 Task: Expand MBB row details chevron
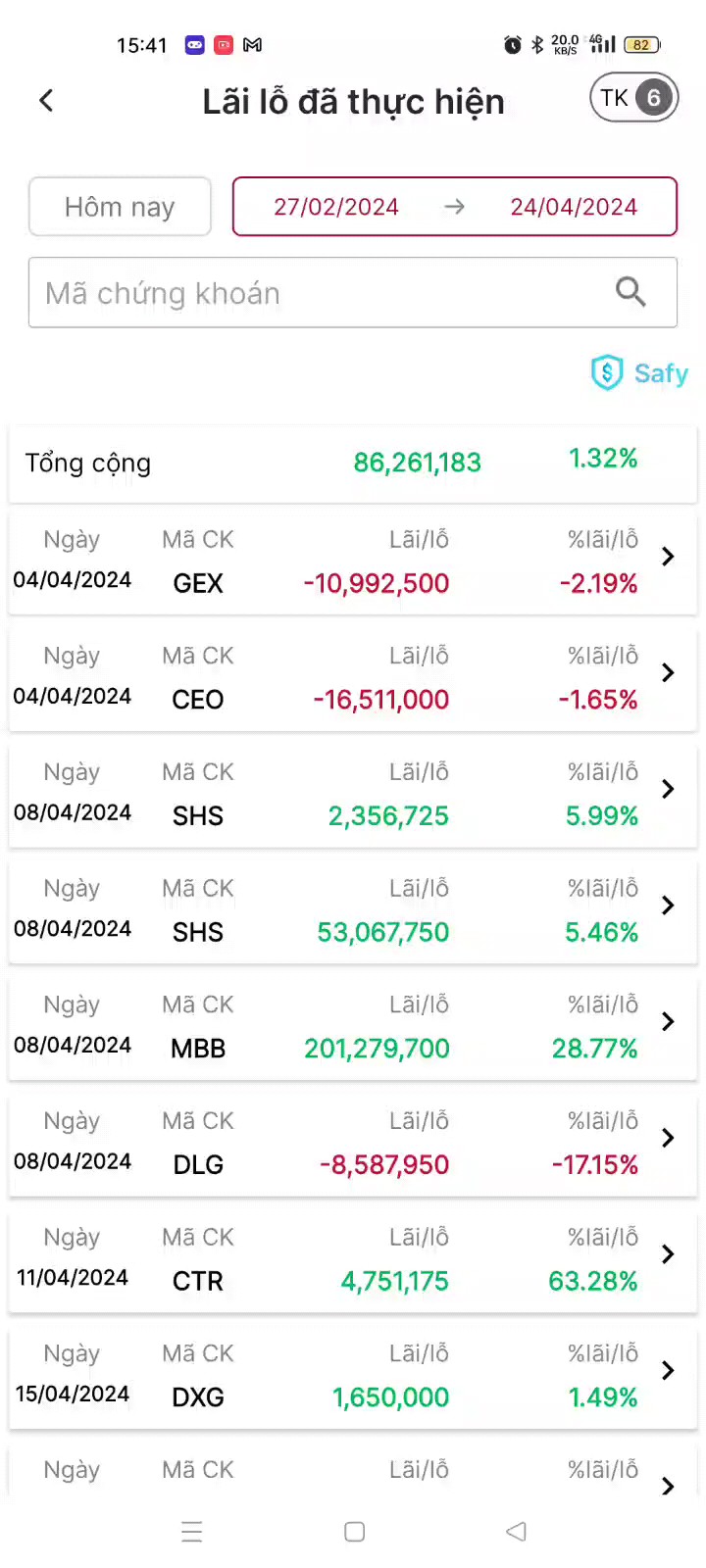(x=668, y=1021)
